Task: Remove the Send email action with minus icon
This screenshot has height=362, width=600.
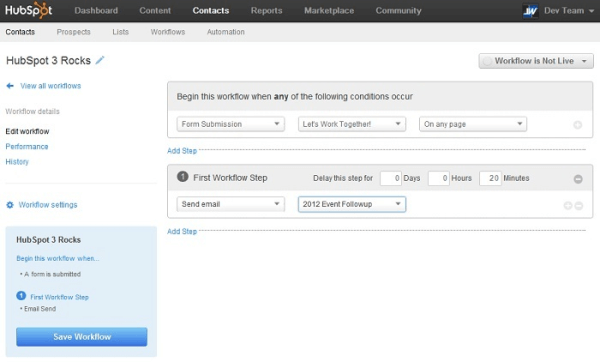Action: pos(579,205)
